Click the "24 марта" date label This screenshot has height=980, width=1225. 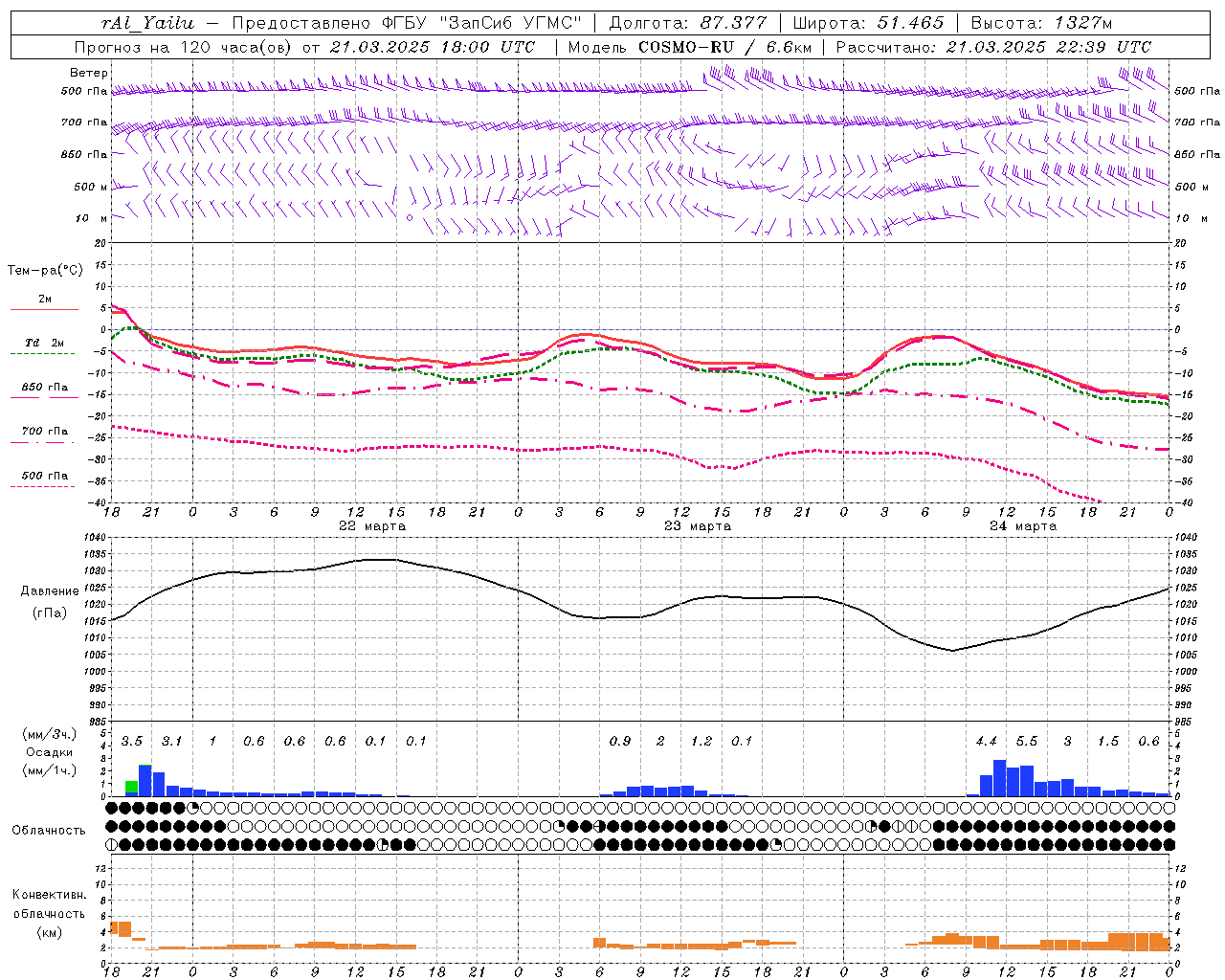(x=1023, y=525)
